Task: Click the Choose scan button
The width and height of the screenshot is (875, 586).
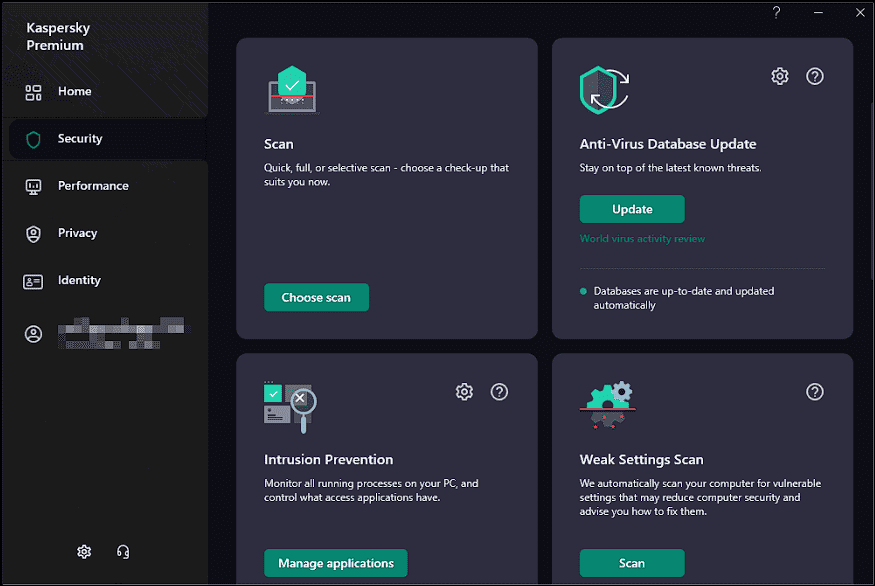Action: tap(316, 297)
